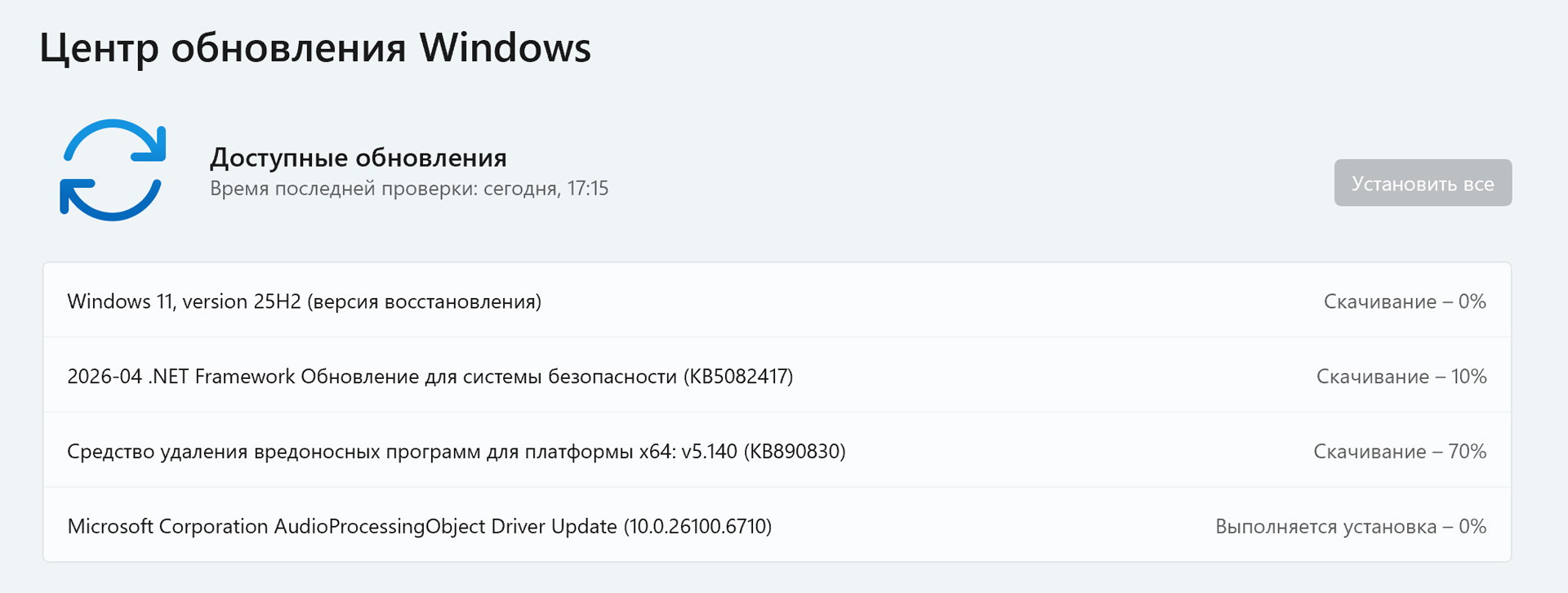Click the версия восстановления text in parentheses
This screenshot has width=1568, height=593.
[x=424, y=301]
